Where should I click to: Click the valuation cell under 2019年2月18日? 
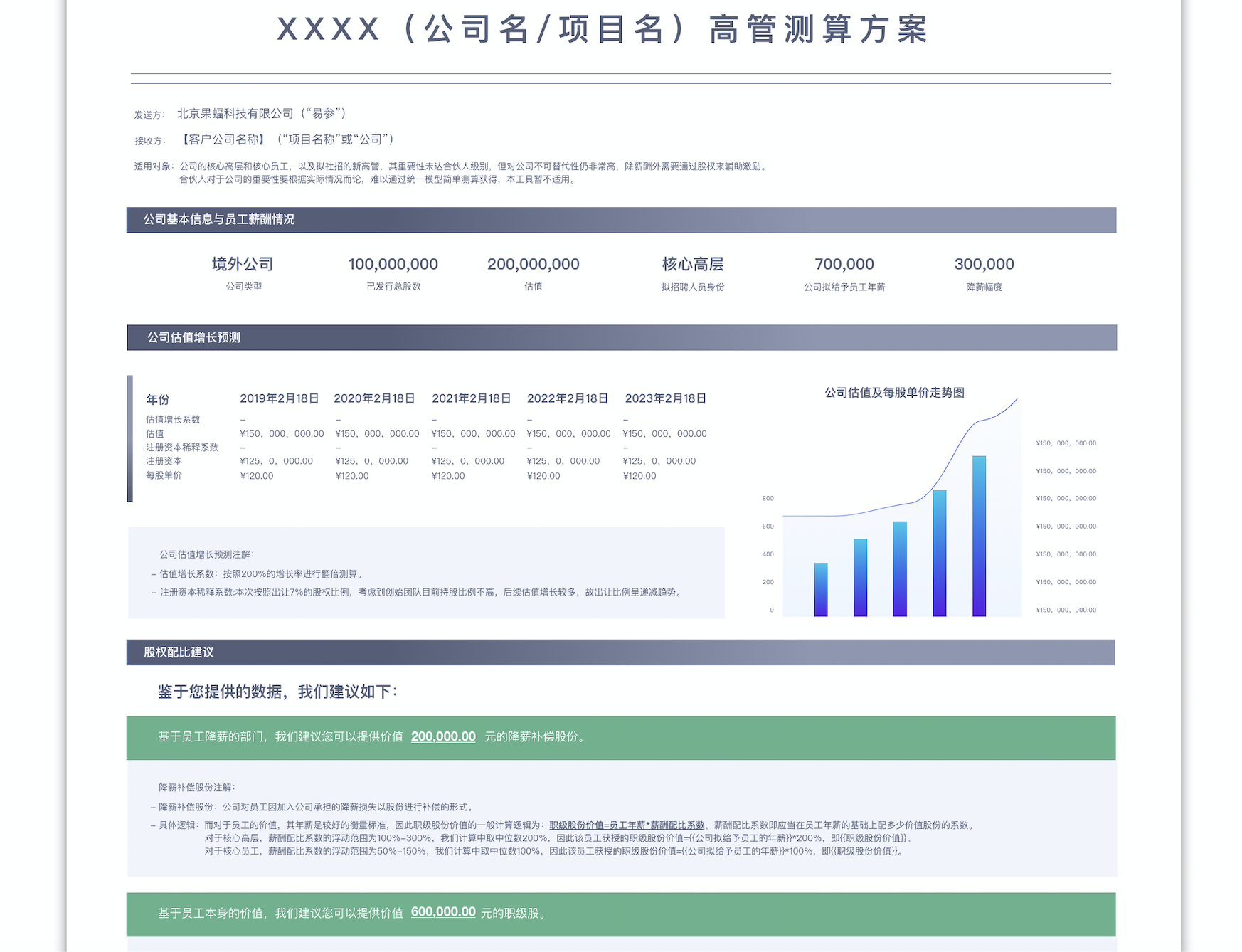[x=282, y=434]
